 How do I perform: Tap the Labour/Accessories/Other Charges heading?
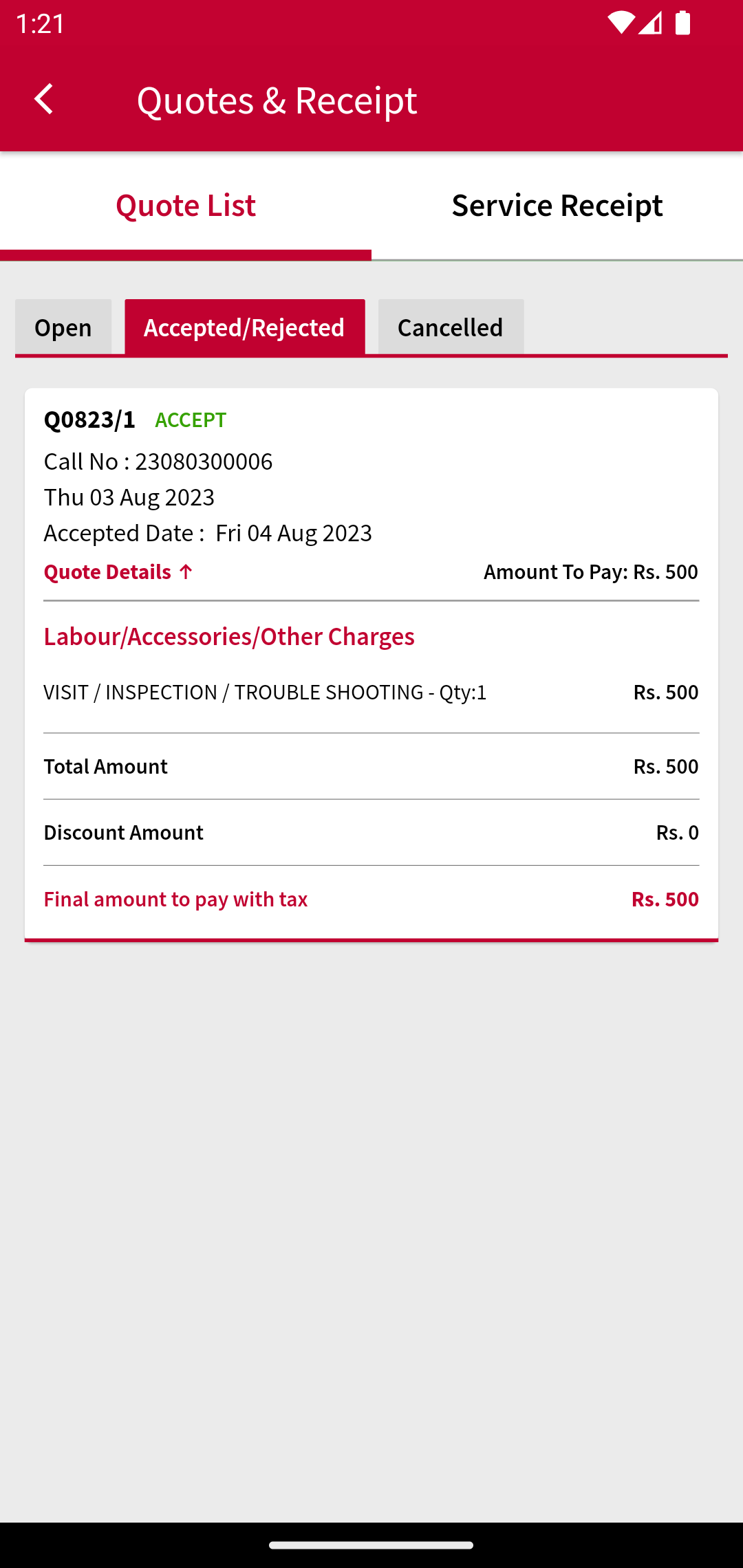click(229, 637)
